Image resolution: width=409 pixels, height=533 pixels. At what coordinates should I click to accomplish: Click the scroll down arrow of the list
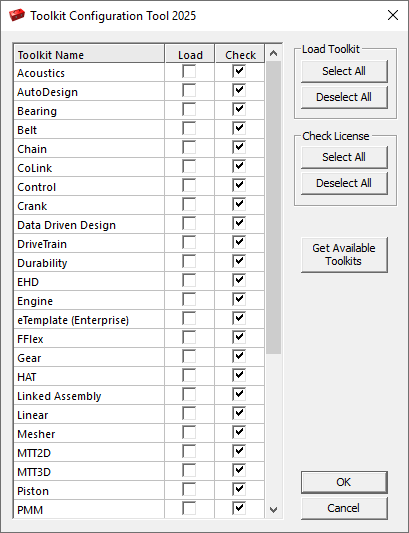tap(273, 510)
